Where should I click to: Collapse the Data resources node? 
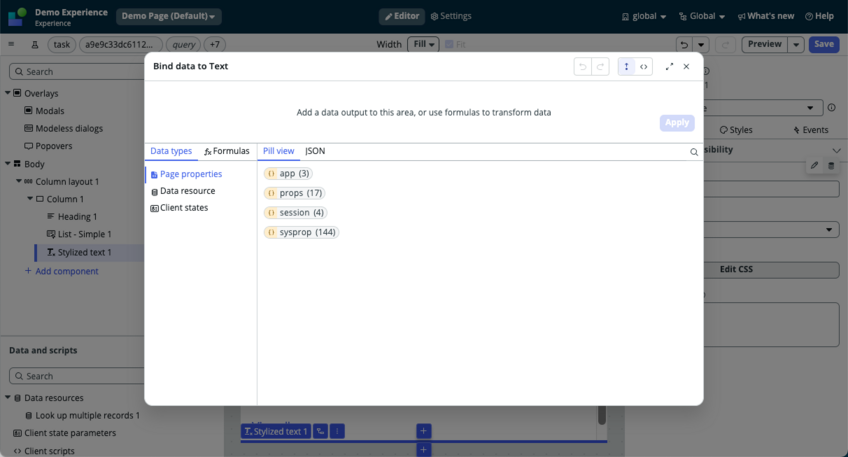coord(8,398)
